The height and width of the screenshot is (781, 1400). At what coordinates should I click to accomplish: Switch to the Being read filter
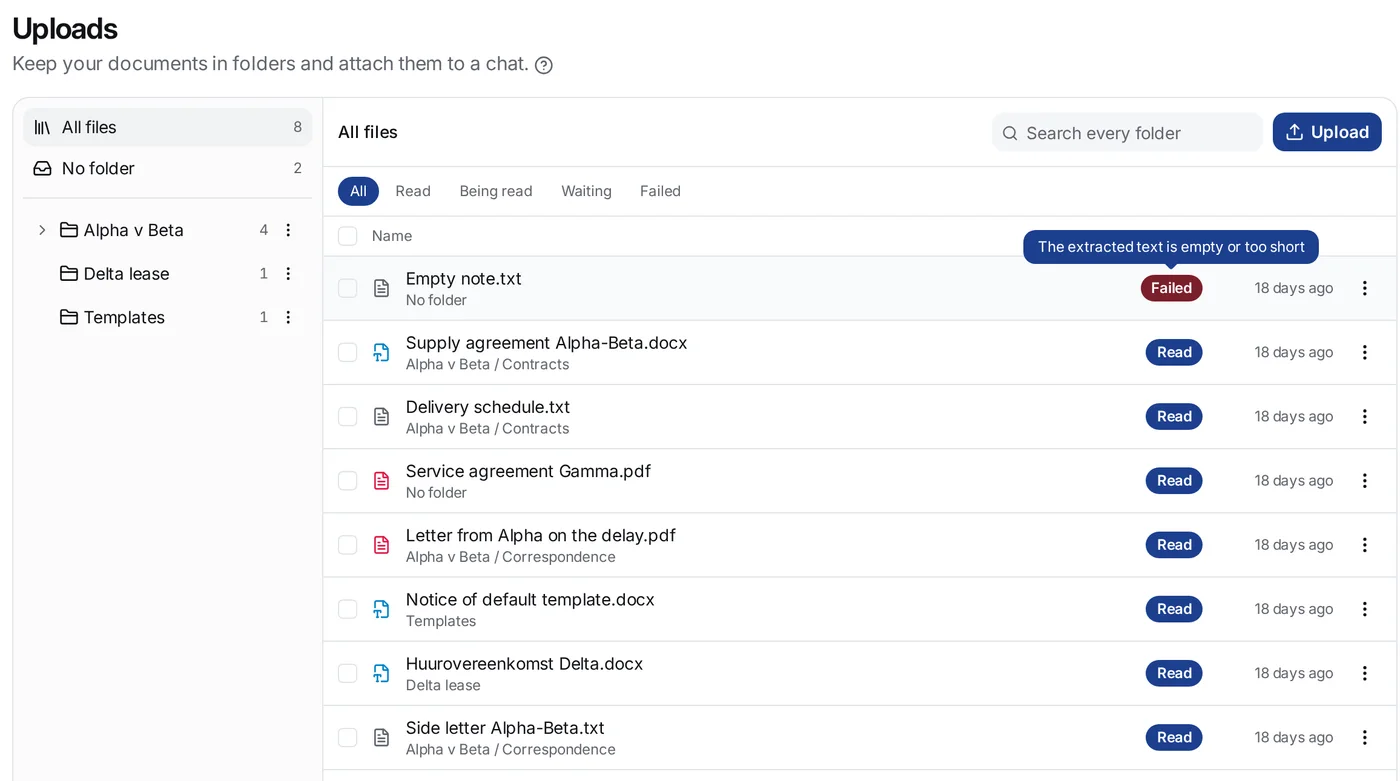pyautogui.click(x=496, y=191)
